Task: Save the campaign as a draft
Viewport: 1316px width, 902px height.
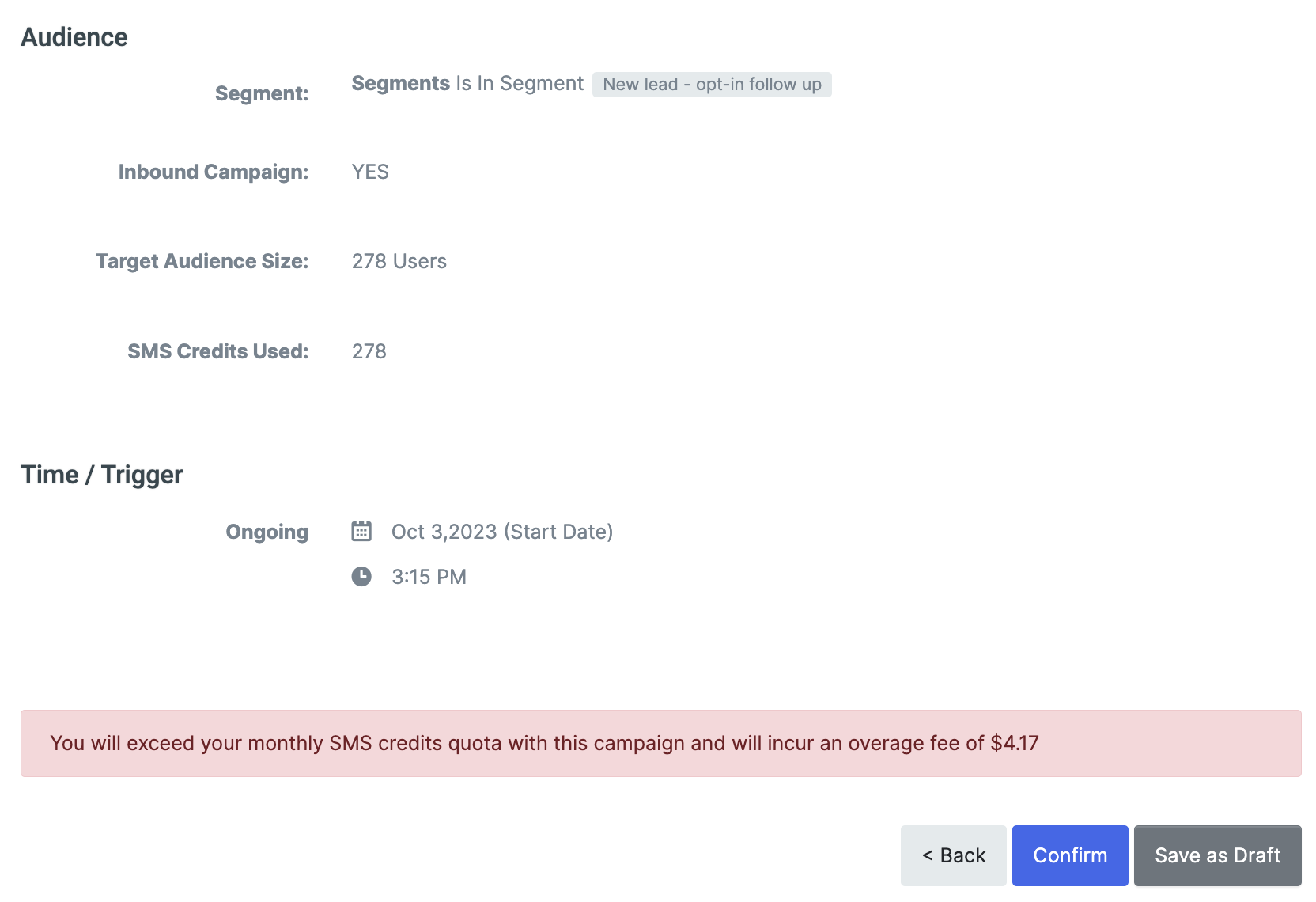Action: point(1217,855)
